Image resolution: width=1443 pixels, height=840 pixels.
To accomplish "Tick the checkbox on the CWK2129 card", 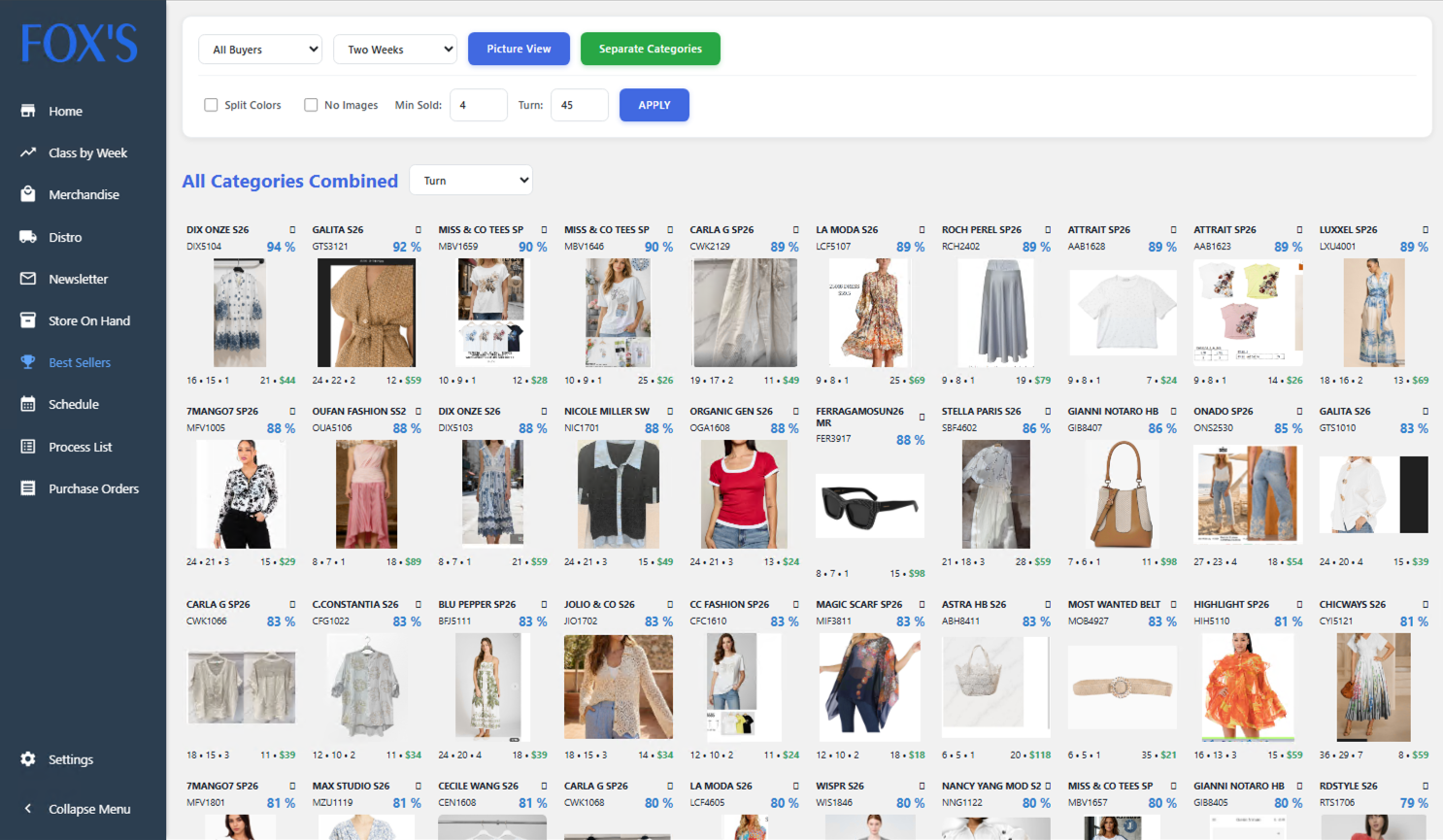I will (796, 230).
